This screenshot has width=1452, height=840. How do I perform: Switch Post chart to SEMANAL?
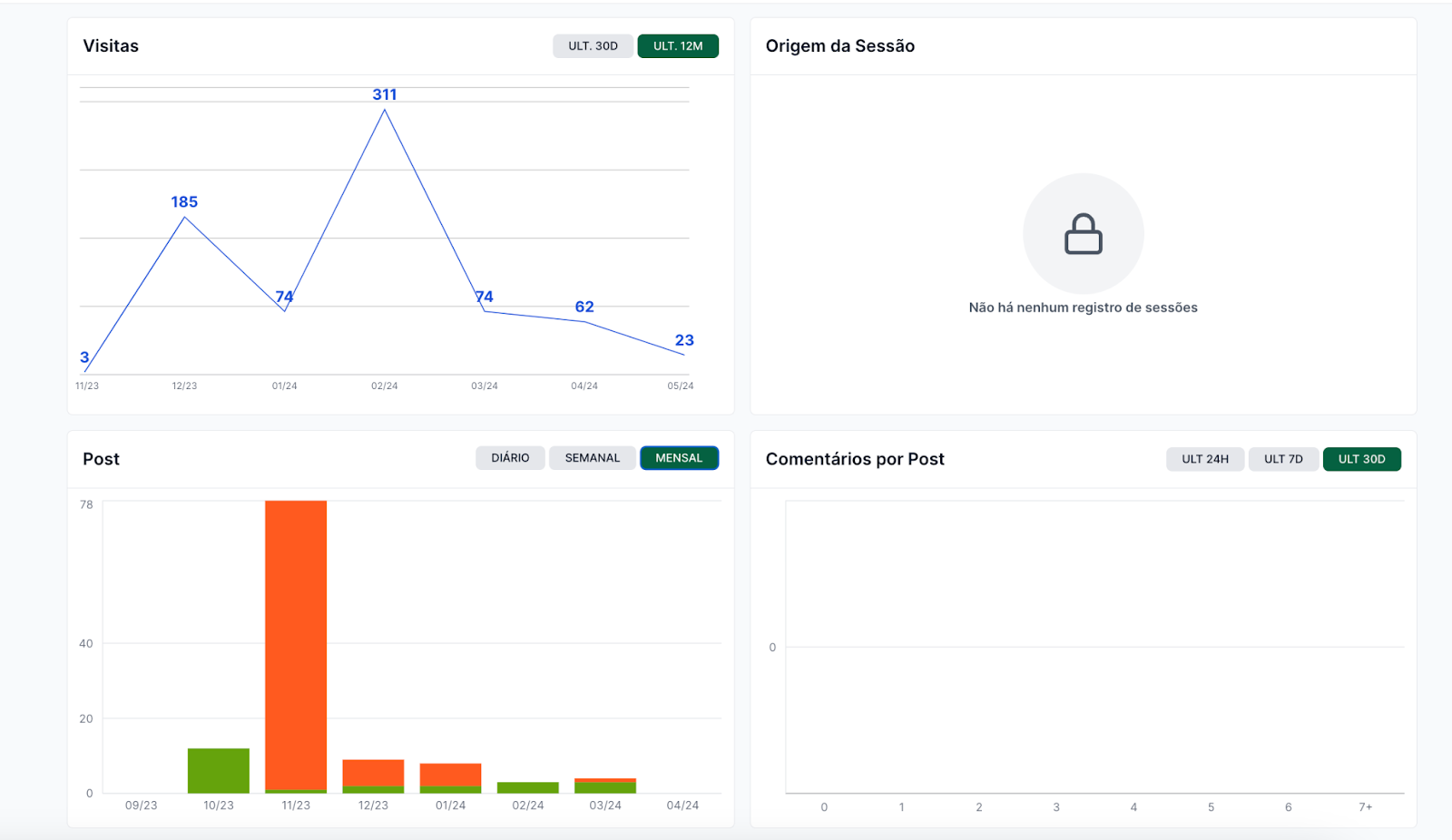(x=592, y=458)
